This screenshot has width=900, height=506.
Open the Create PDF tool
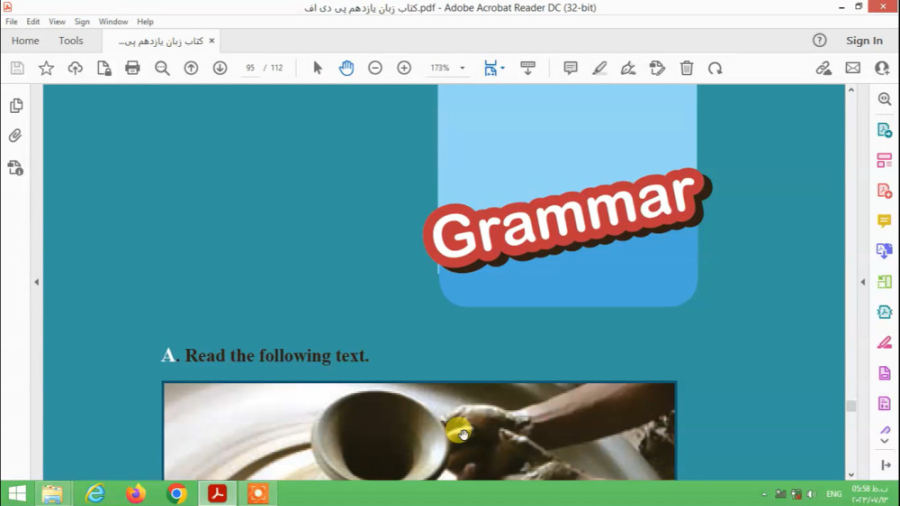click(885, 190)
